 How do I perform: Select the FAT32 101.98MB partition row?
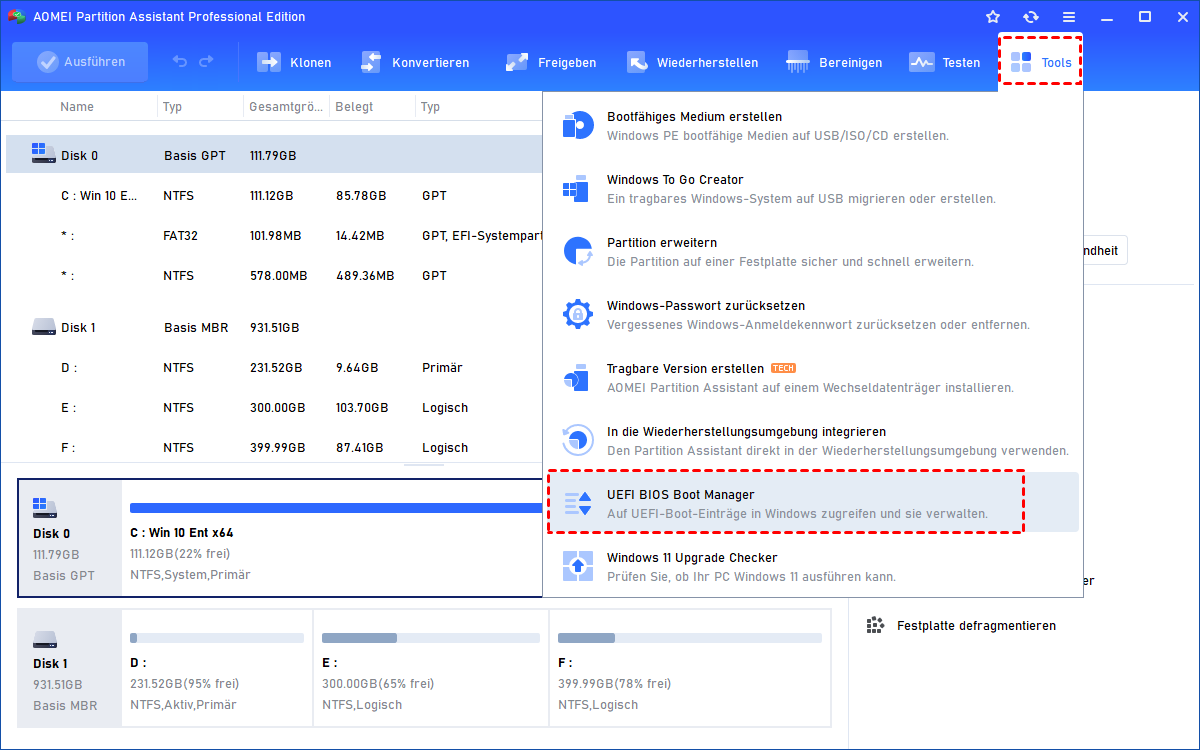pos(274,236)
